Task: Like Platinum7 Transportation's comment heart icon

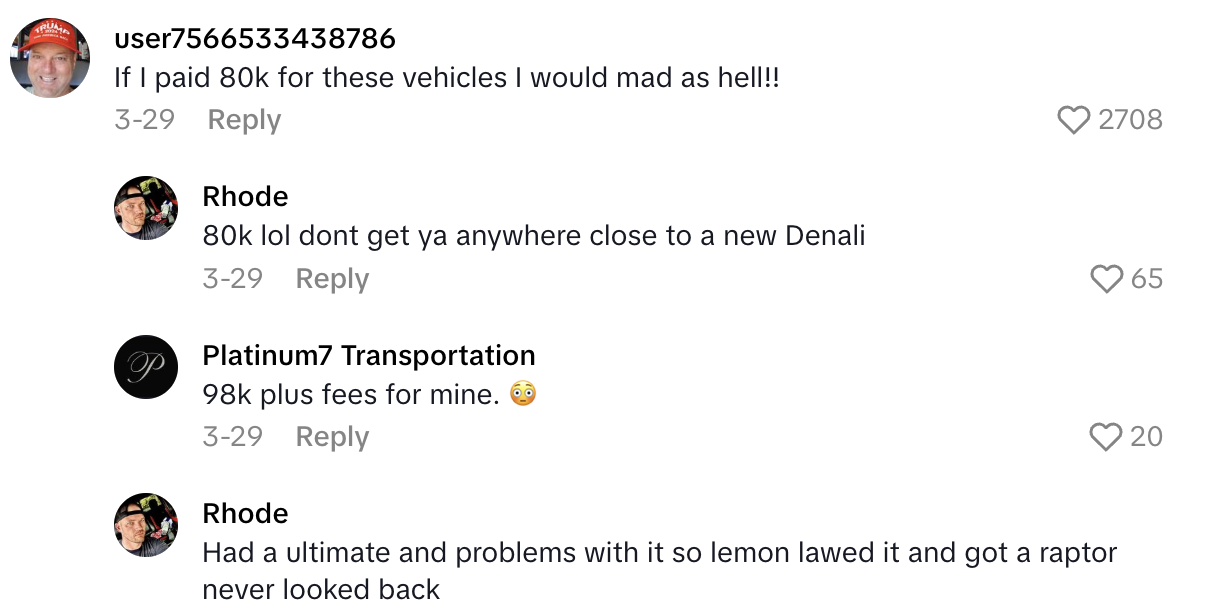Action: point(1105,437)
